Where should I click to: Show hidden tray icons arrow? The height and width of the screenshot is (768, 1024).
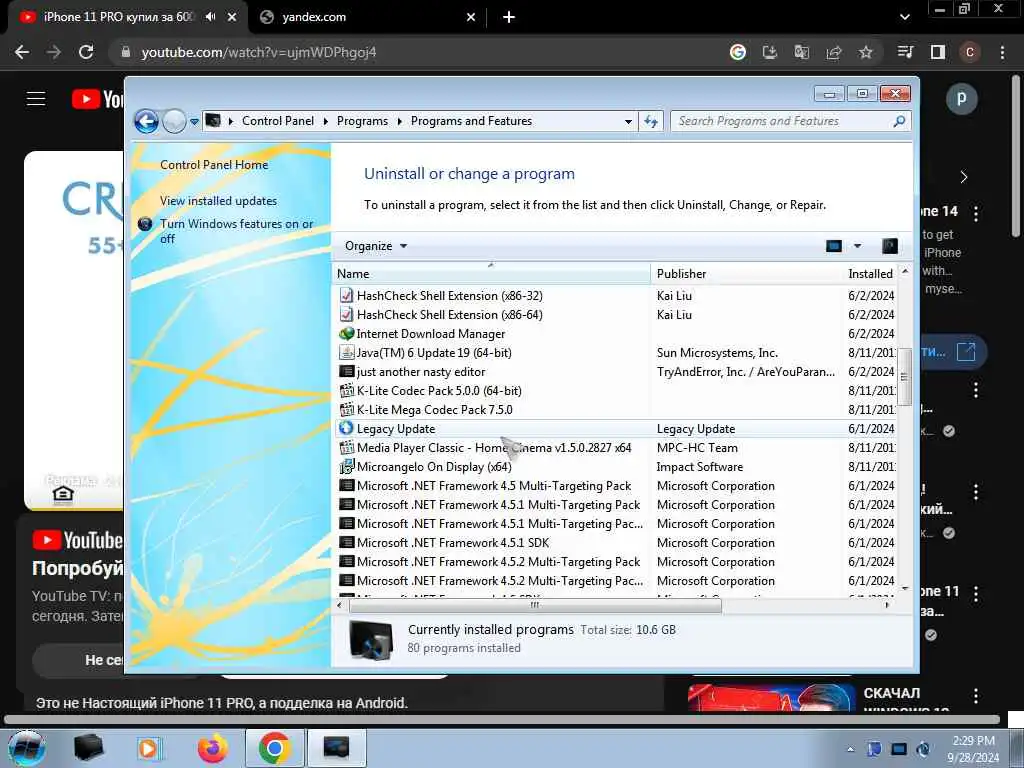point(850,750)
